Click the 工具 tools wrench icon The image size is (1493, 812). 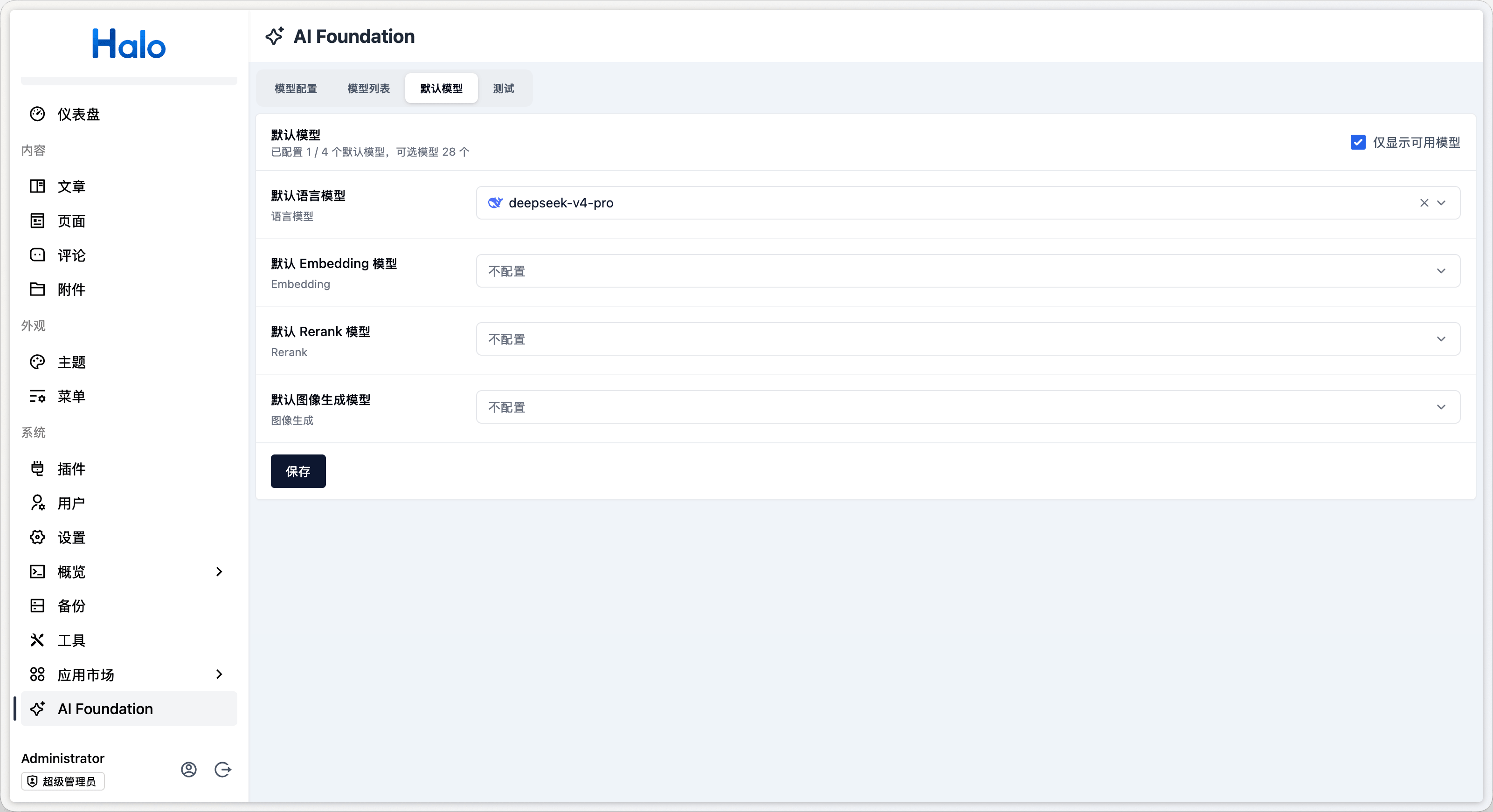point(37,640)
